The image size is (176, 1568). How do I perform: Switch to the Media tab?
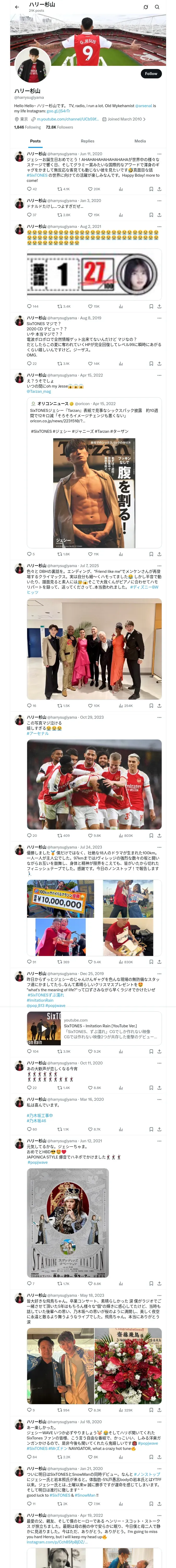coord(140,141)
